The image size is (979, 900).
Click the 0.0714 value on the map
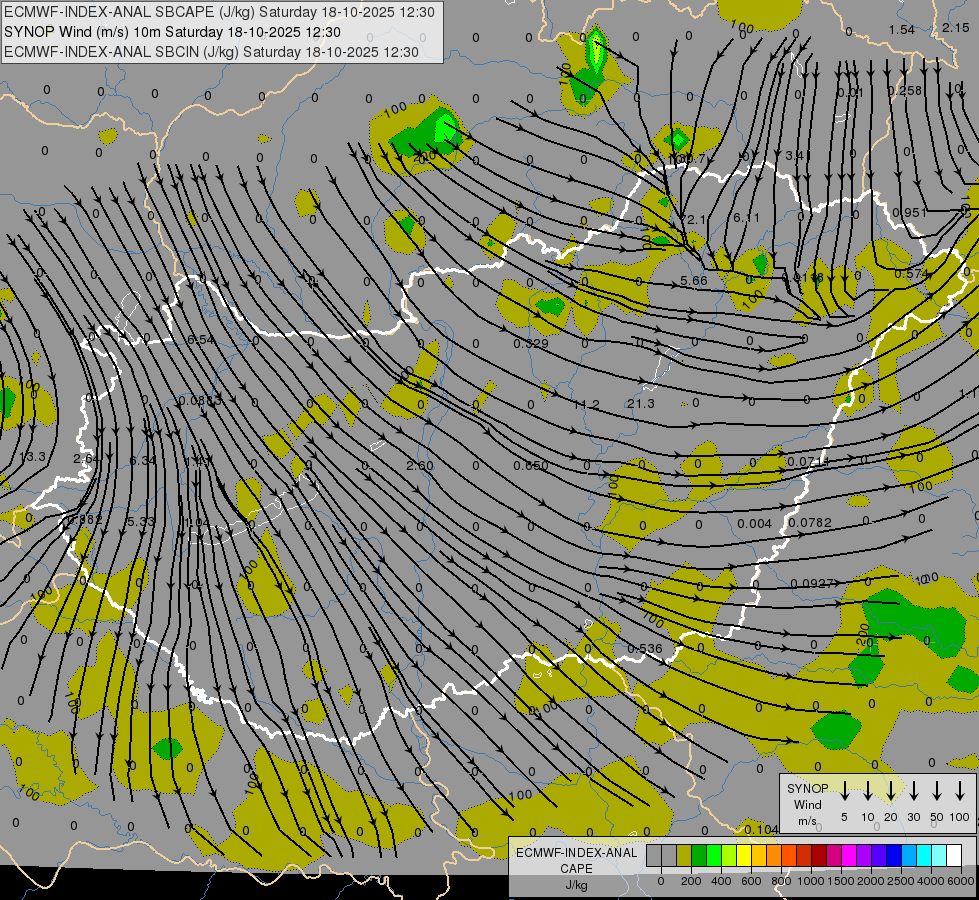(x=808, y=462)
